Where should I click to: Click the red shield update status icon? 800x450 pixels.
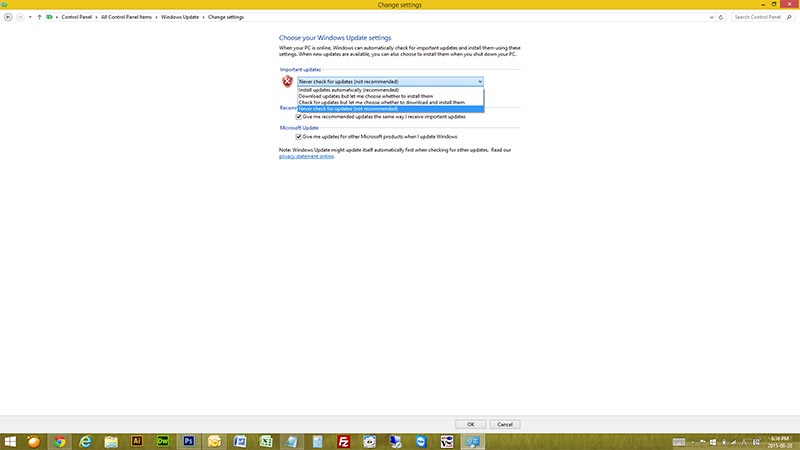[287, 81]
